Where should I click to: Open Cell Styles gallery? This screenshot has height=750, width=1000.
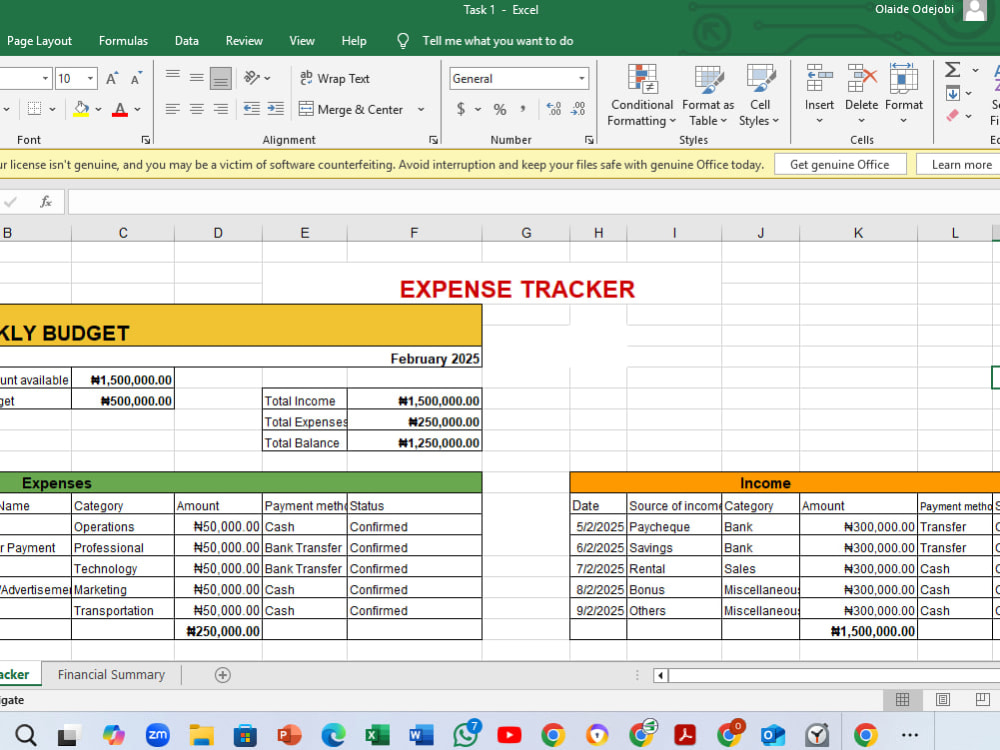coord(759,96)
